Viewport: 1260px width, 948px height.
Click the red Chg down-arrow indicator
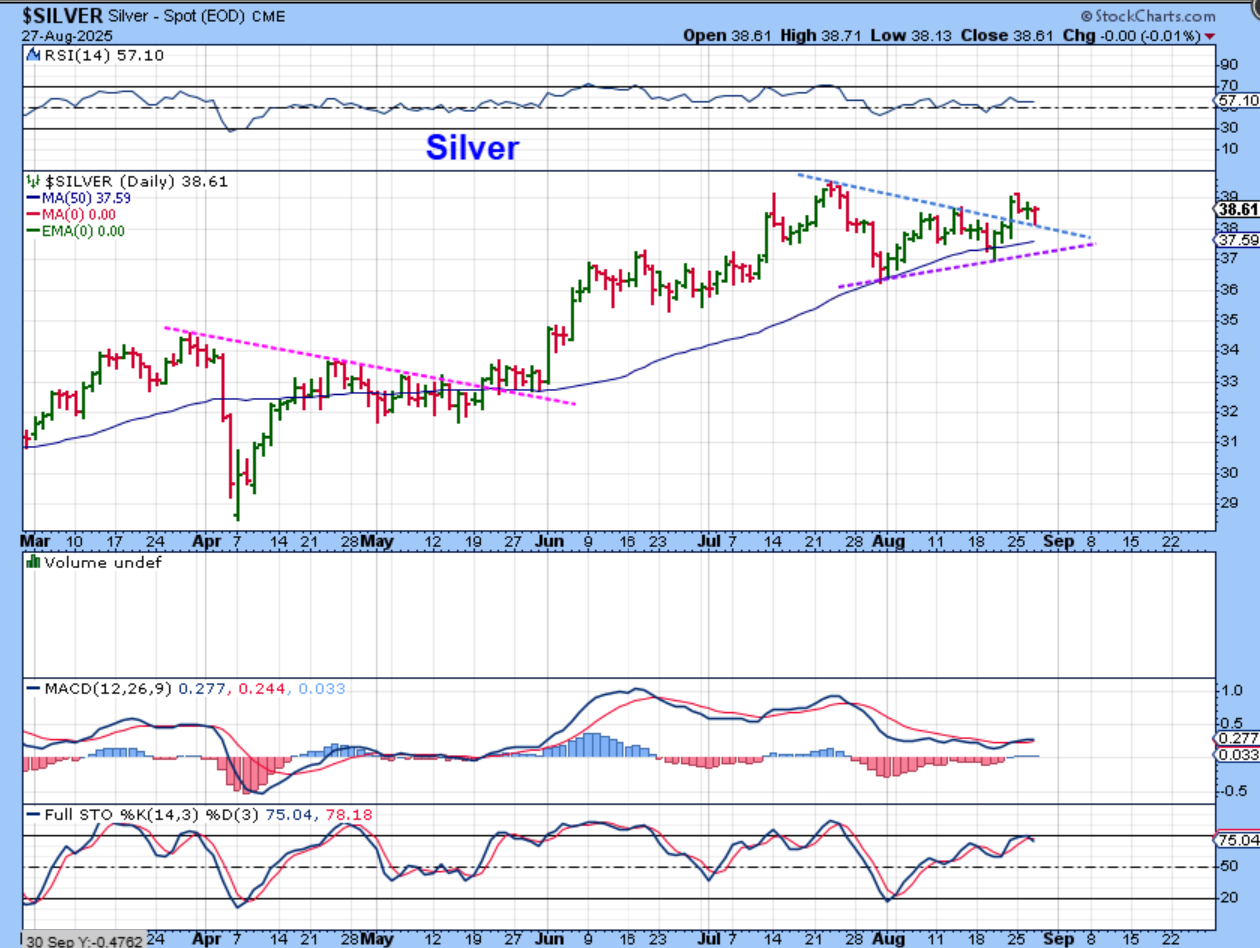[1211, 35]
